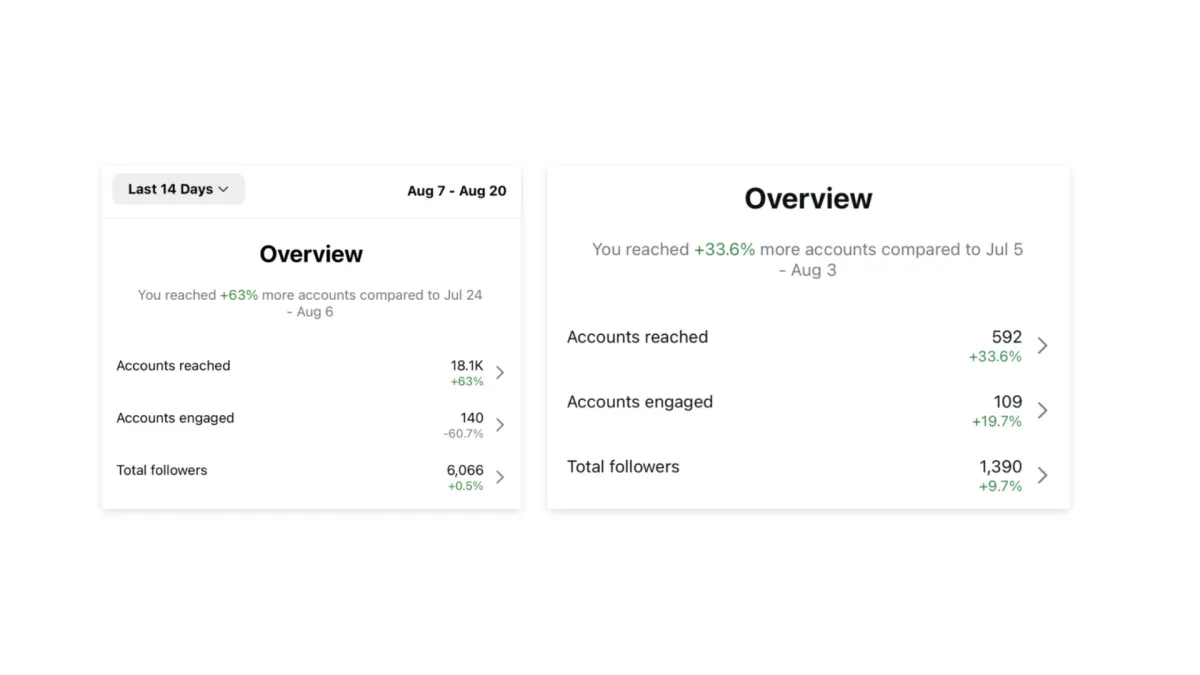
Task: Click green +63% in the summary sentence
Action: pos(239,295)
